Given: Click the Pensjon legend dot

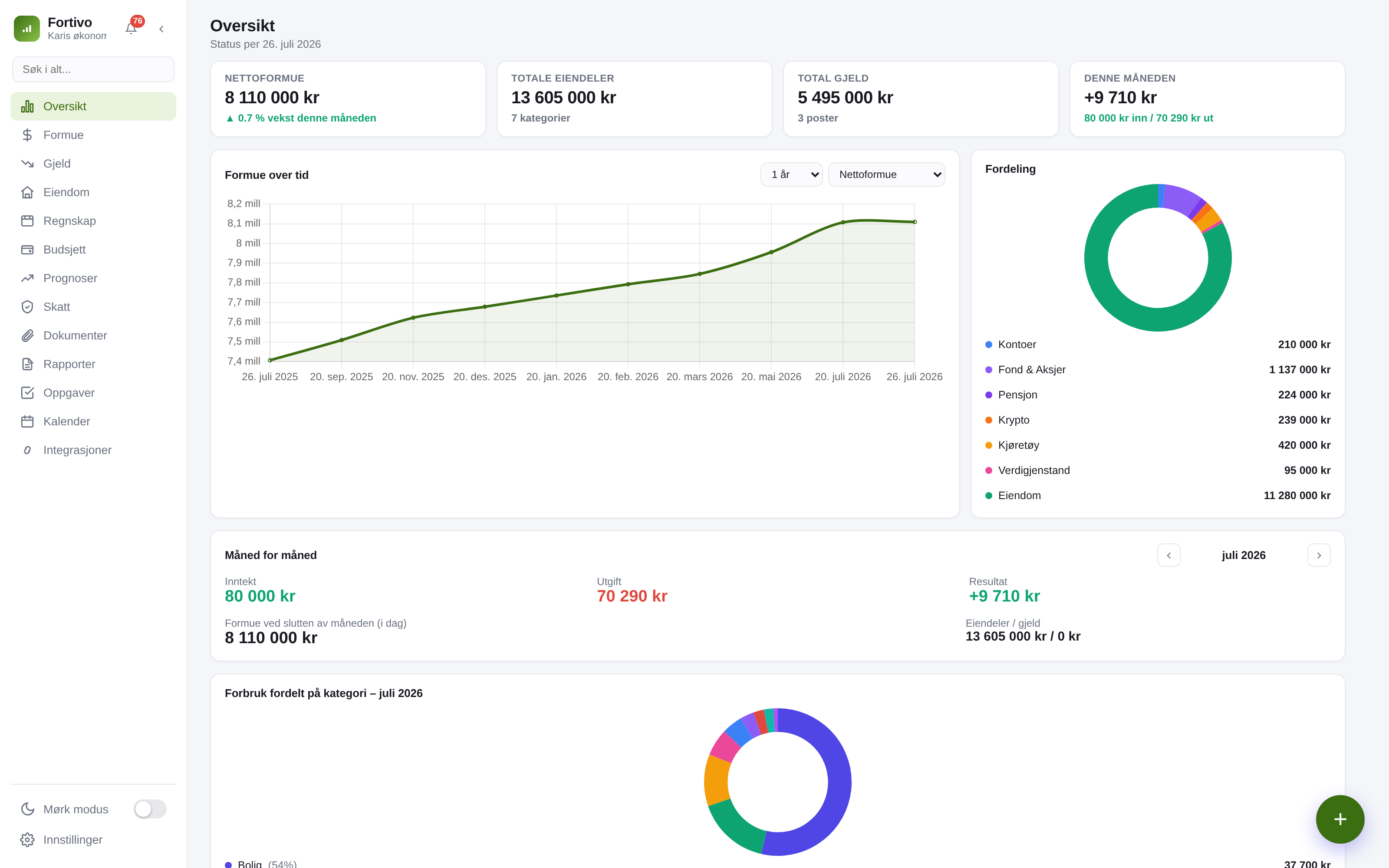Looking at the screenshot, I should [x=988, y=395].
